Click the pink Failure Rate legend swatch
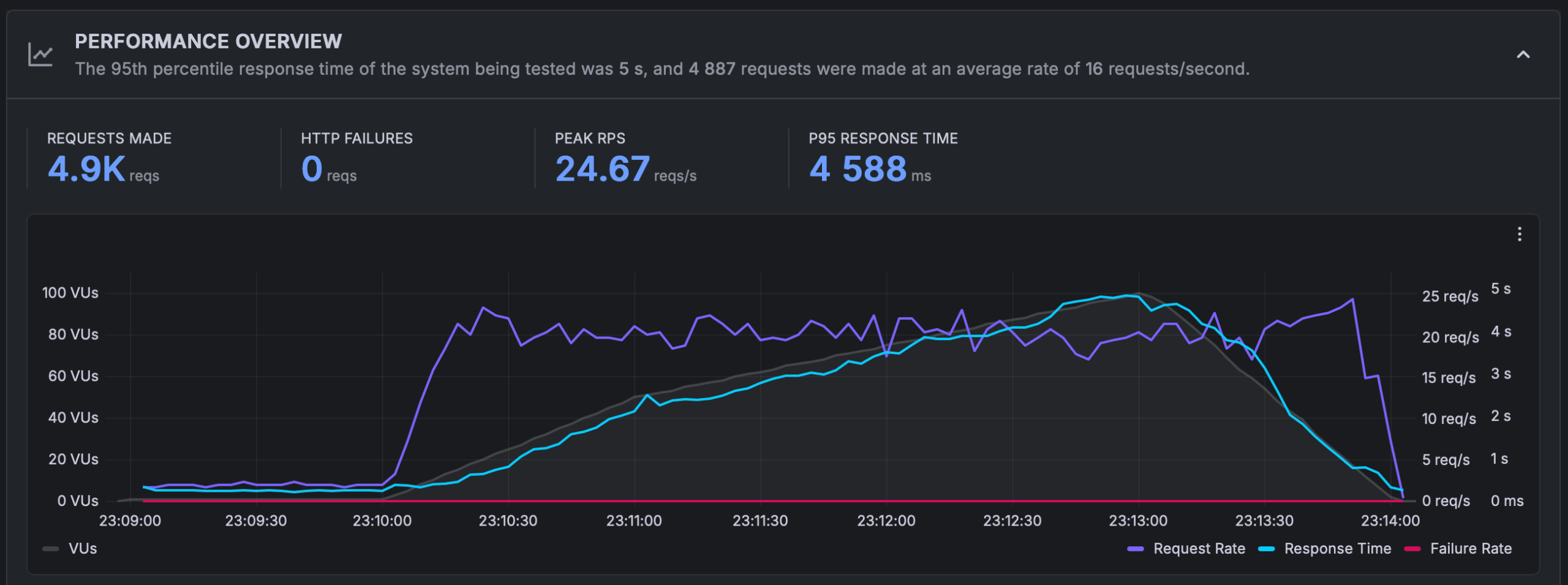The height and width of the screenshot is (585, 1568). [1412, 549]
